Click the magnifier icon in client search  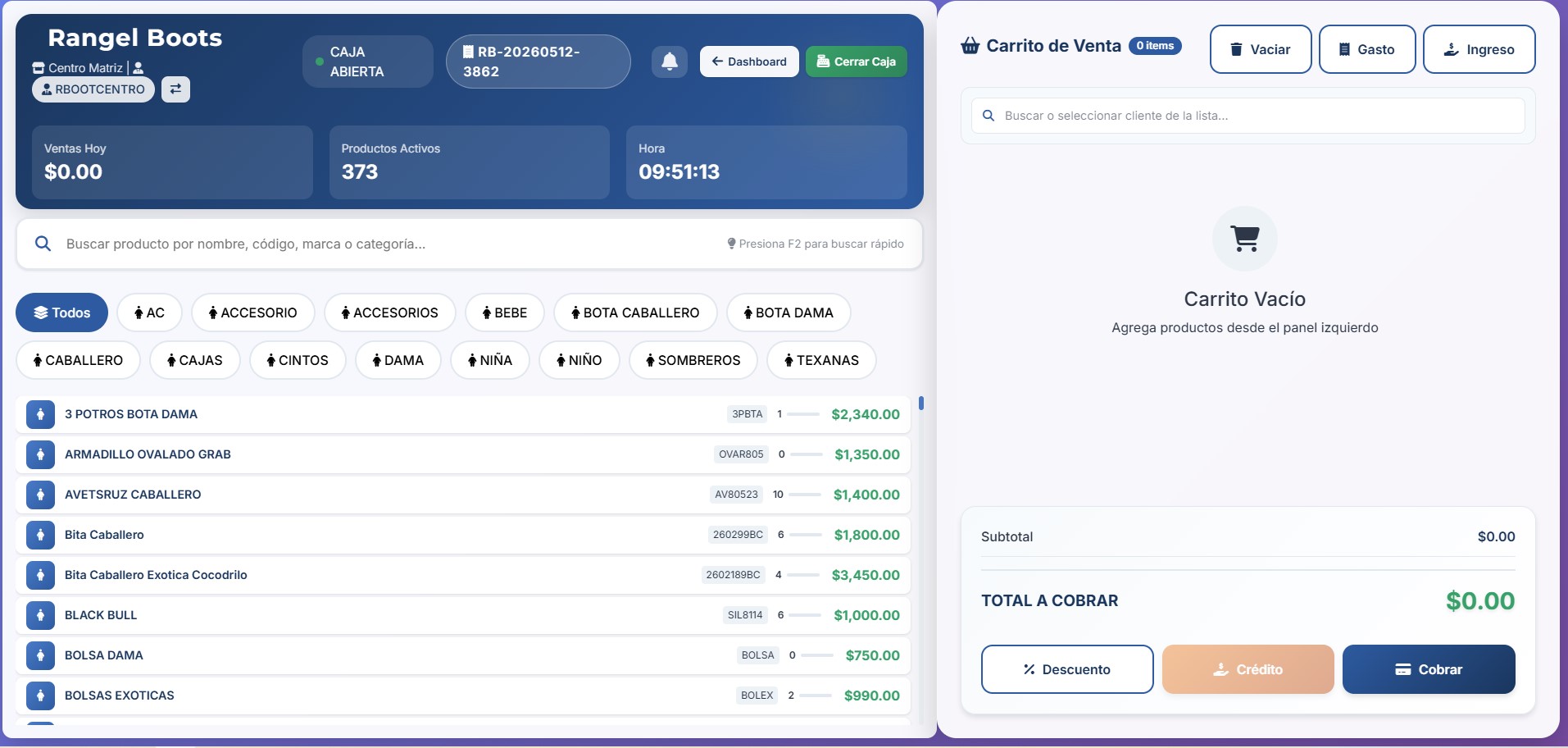coord(989,116)
